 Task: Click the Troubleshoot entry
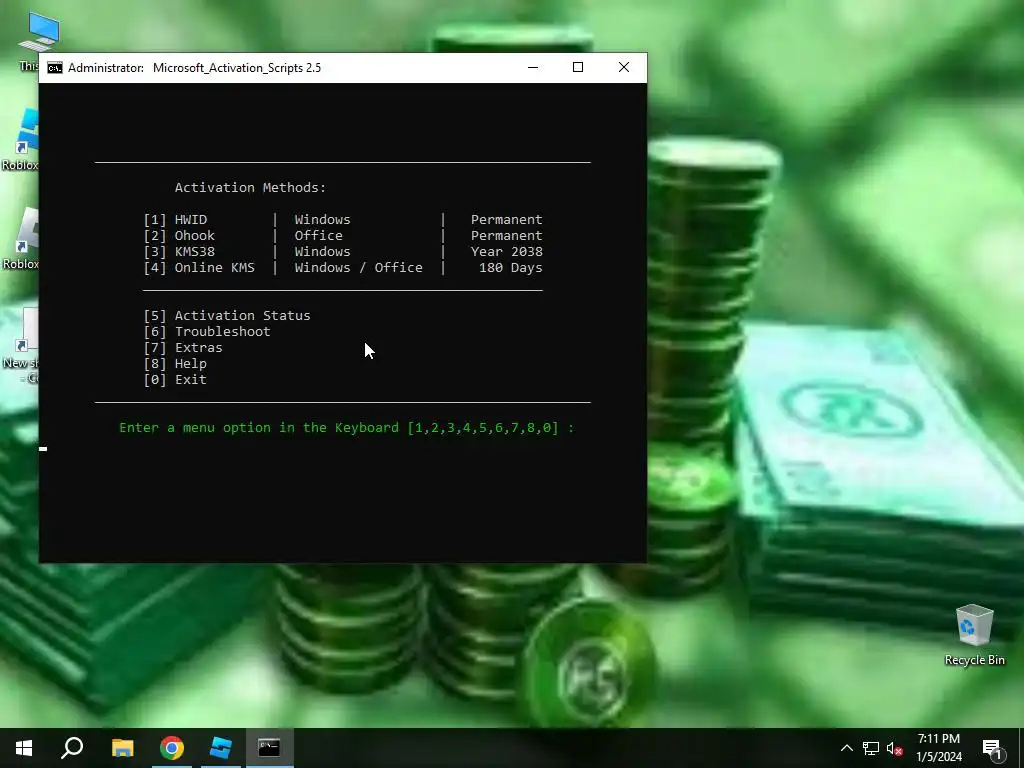(206, 332)
